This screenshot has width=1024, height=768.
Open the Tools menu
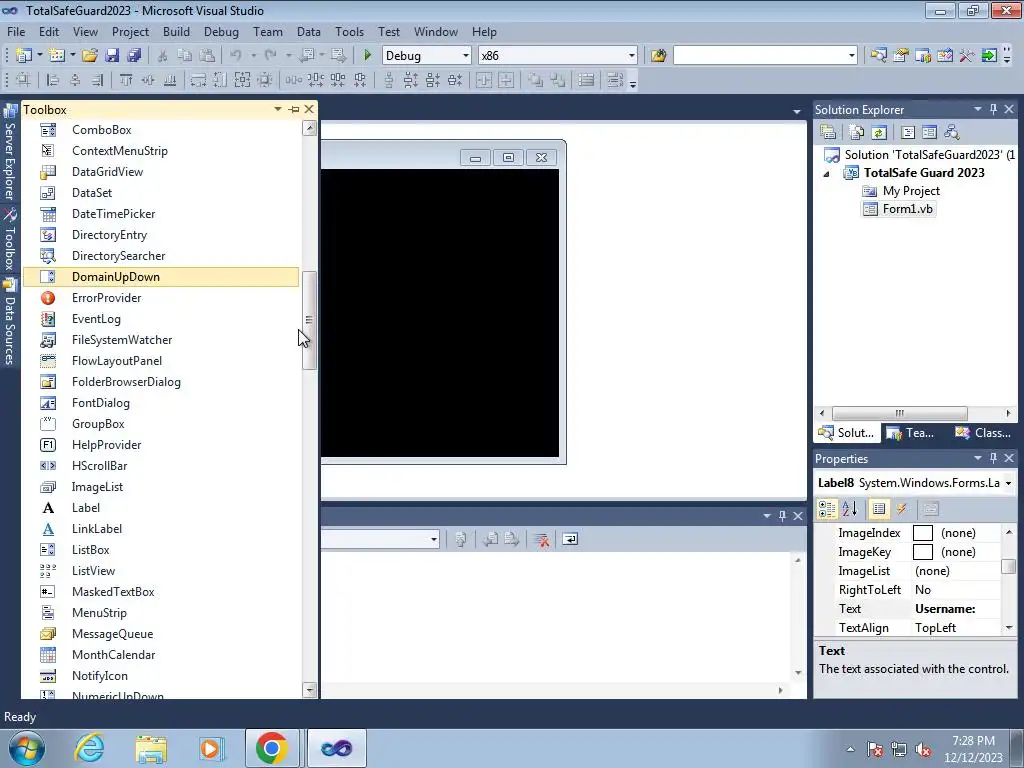coord(349,32)
